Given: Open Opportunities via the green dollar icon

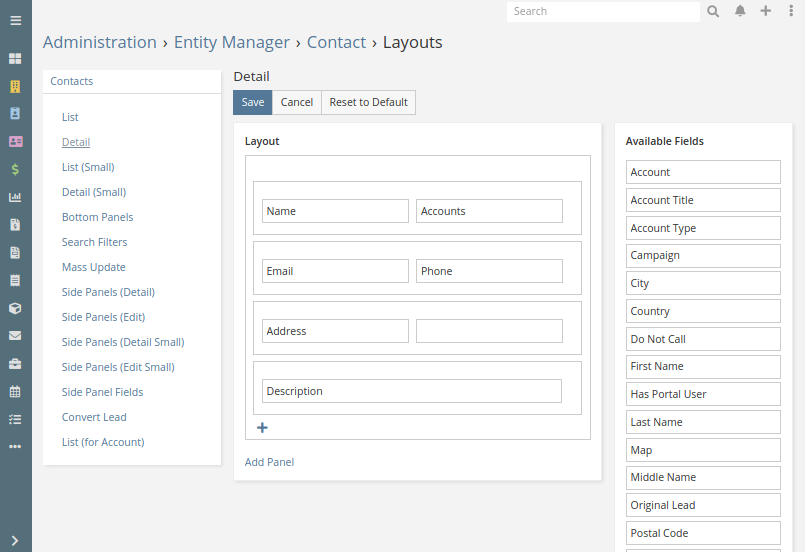Looking at the screenshot, I should (15, 169).
